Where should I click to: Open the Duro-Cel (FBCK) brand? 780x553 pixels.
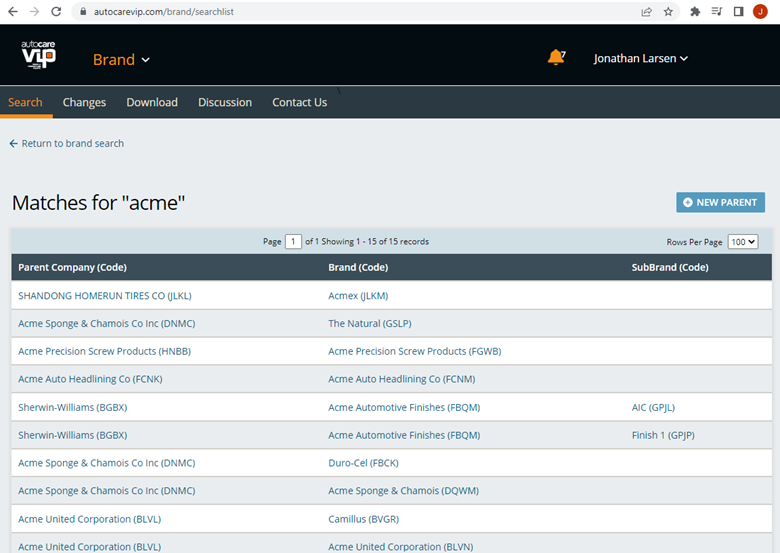(363, 463)
